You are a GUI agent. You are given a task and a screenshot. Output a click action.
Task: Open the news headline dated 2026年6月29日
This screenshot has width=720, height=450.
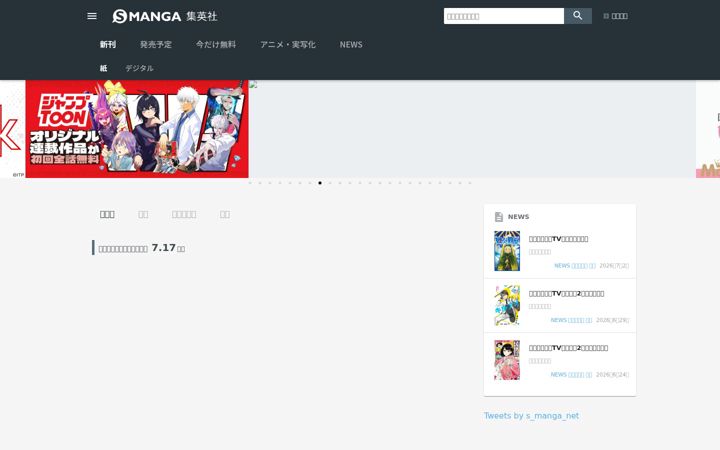[x=566, y=293]
